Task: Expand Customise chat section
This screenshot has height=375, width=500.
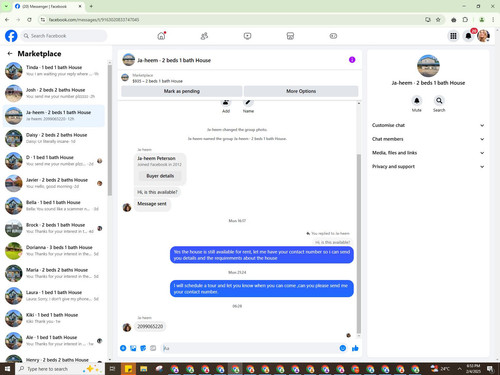Action: 428,125
